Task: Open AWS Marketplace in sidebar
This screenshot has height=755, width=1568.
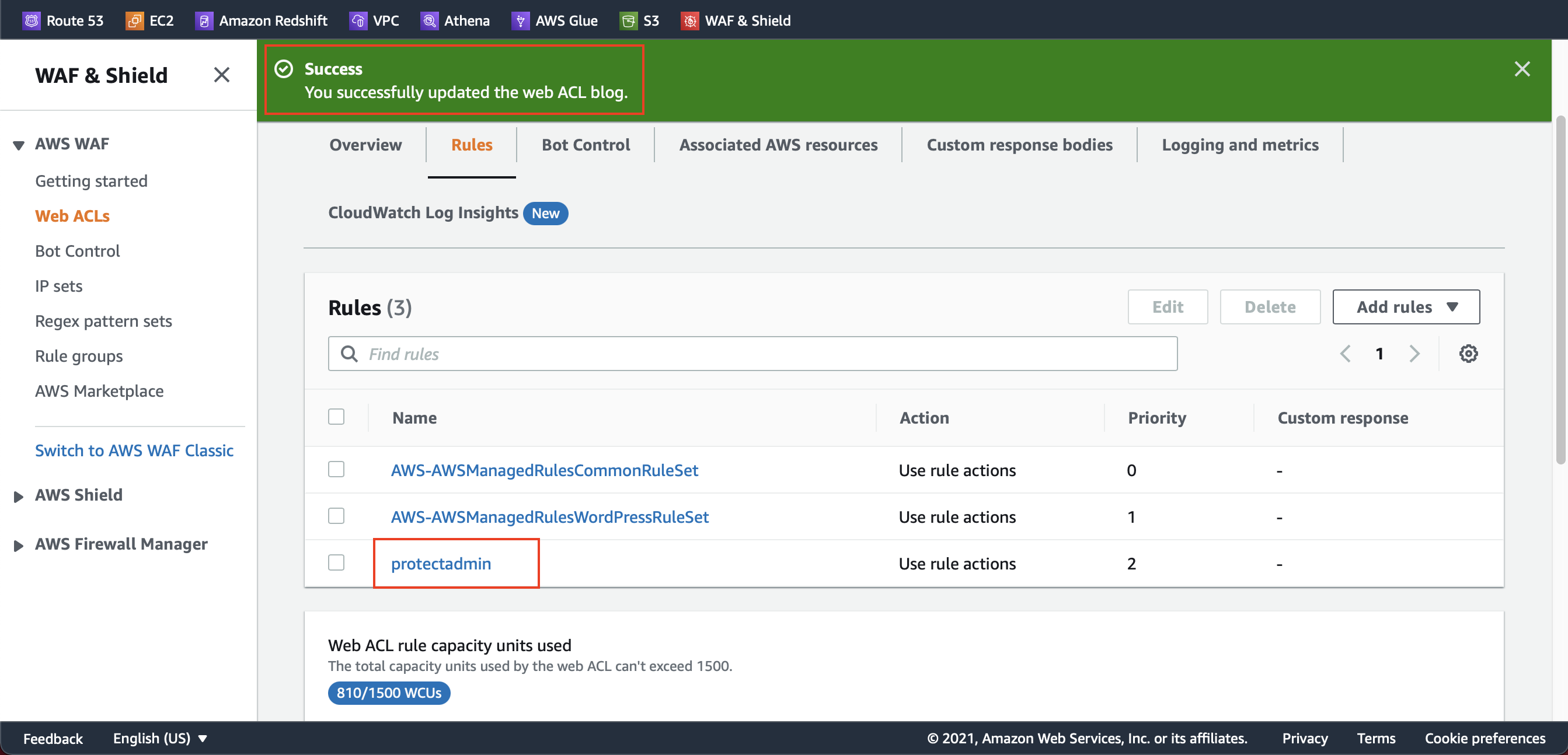Action: [x=99, y=390]
